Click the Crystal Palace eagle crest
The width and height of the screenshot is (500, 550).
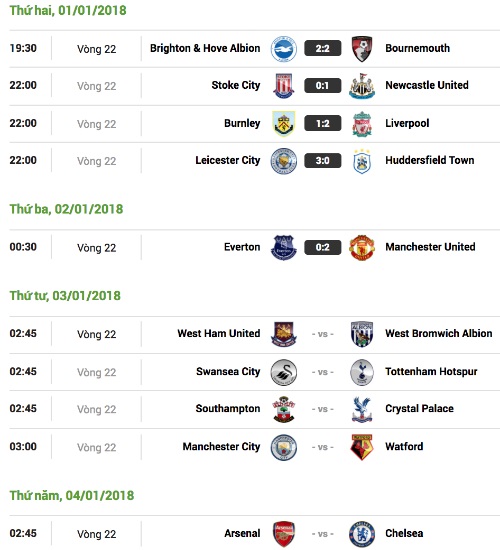coord(362,409)
